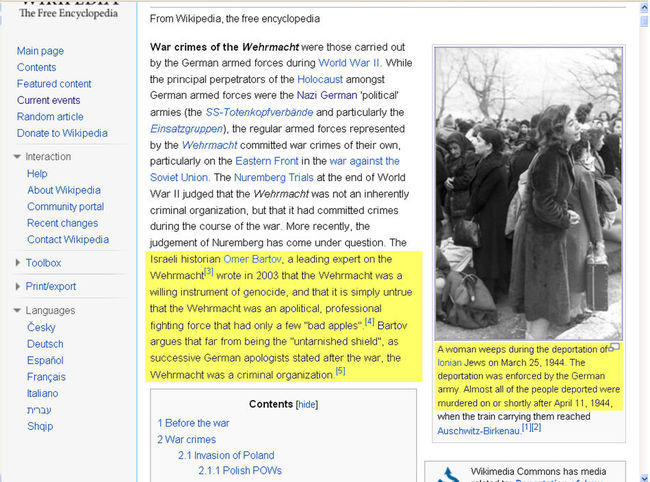Jump to section 2.1.1 Polish POWs
The width and height of the screenshot is (650, 482).
(x=240, y=470)
